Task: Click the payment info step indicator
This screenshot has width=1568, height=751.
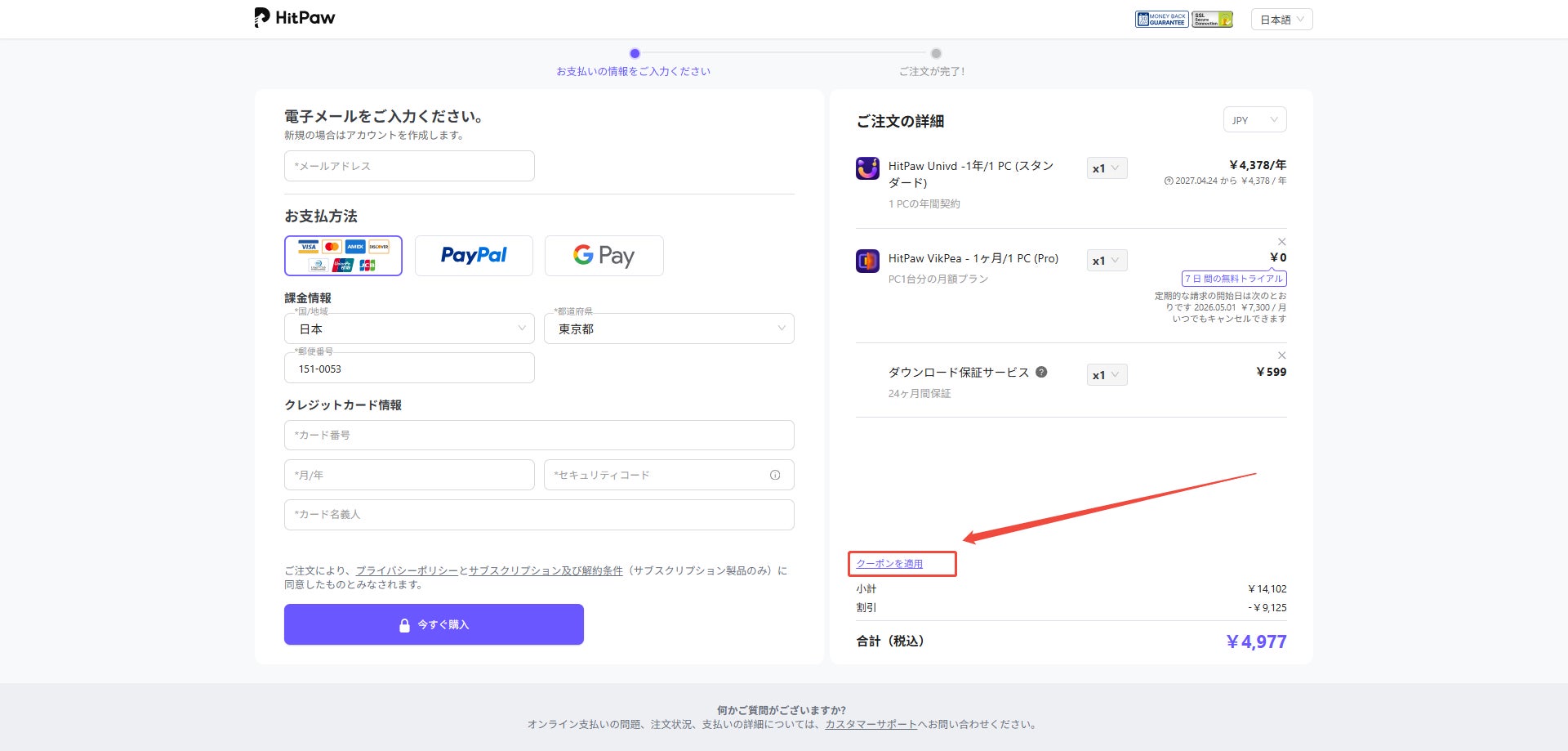Action: click(x=635, y=54)
